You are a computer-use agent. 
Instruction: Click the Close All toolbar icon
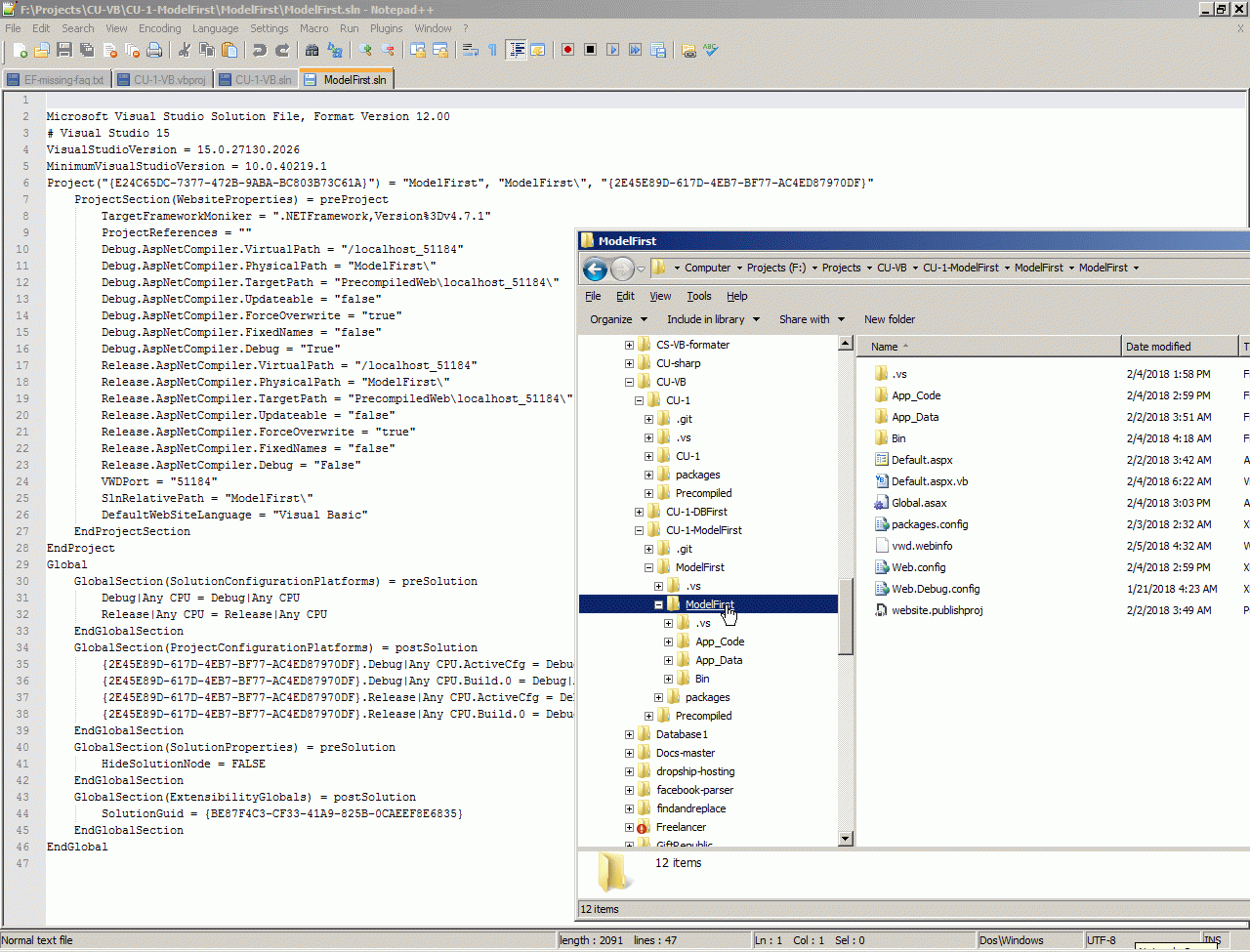(132, 50)
